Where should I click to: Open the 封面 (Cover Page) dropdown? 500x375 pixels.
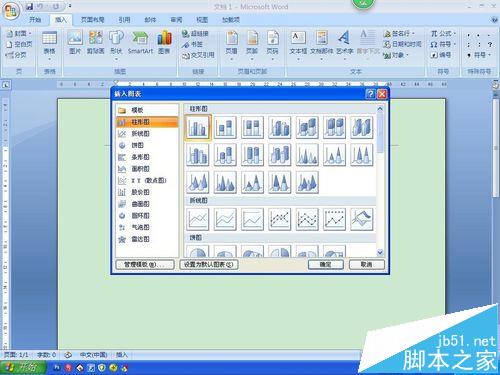click(19, 33)
